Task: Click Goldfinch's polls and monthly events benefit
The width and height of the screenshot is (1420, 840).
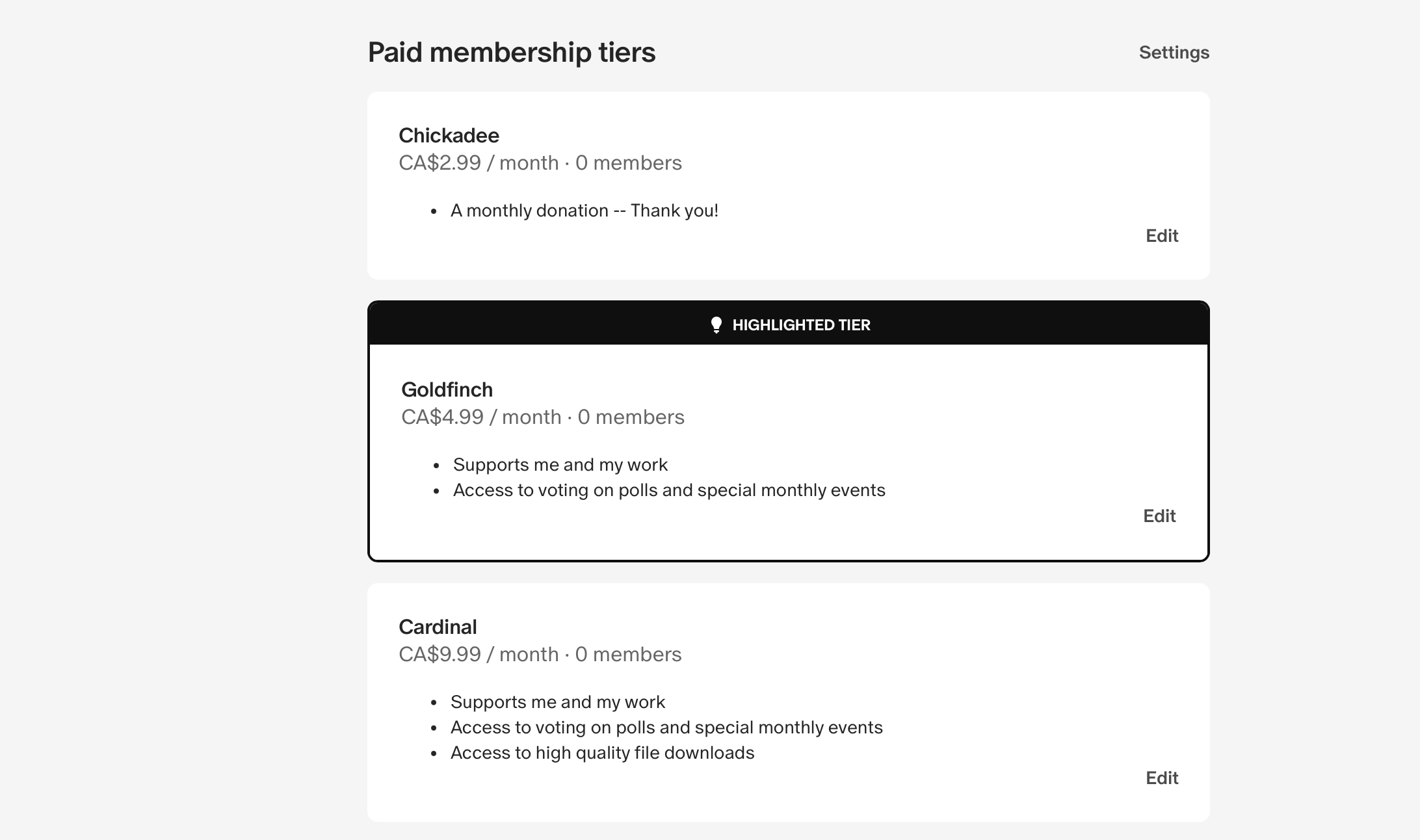Action: coord(668,490)
